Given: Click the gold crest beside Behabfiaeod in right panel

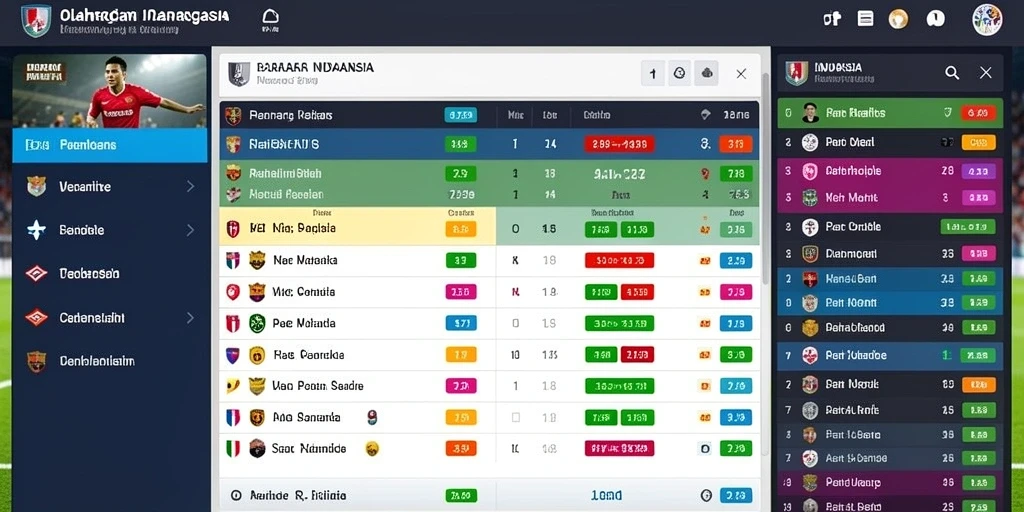Looking at the screenshot, I should pyautogui.click(x=810, y=328).
